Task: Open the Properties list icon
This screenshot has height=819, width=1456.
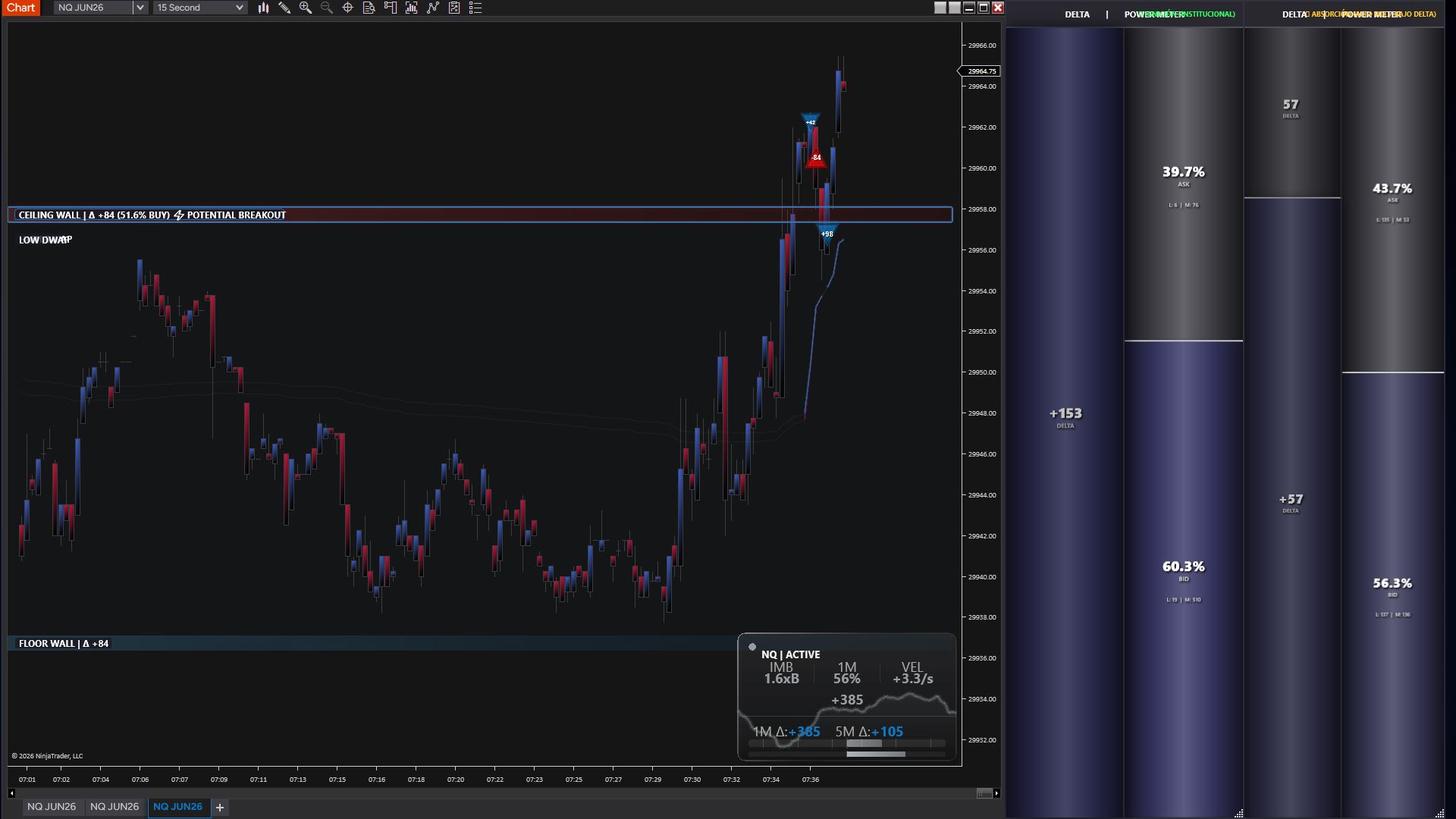Action: point(475,8)
